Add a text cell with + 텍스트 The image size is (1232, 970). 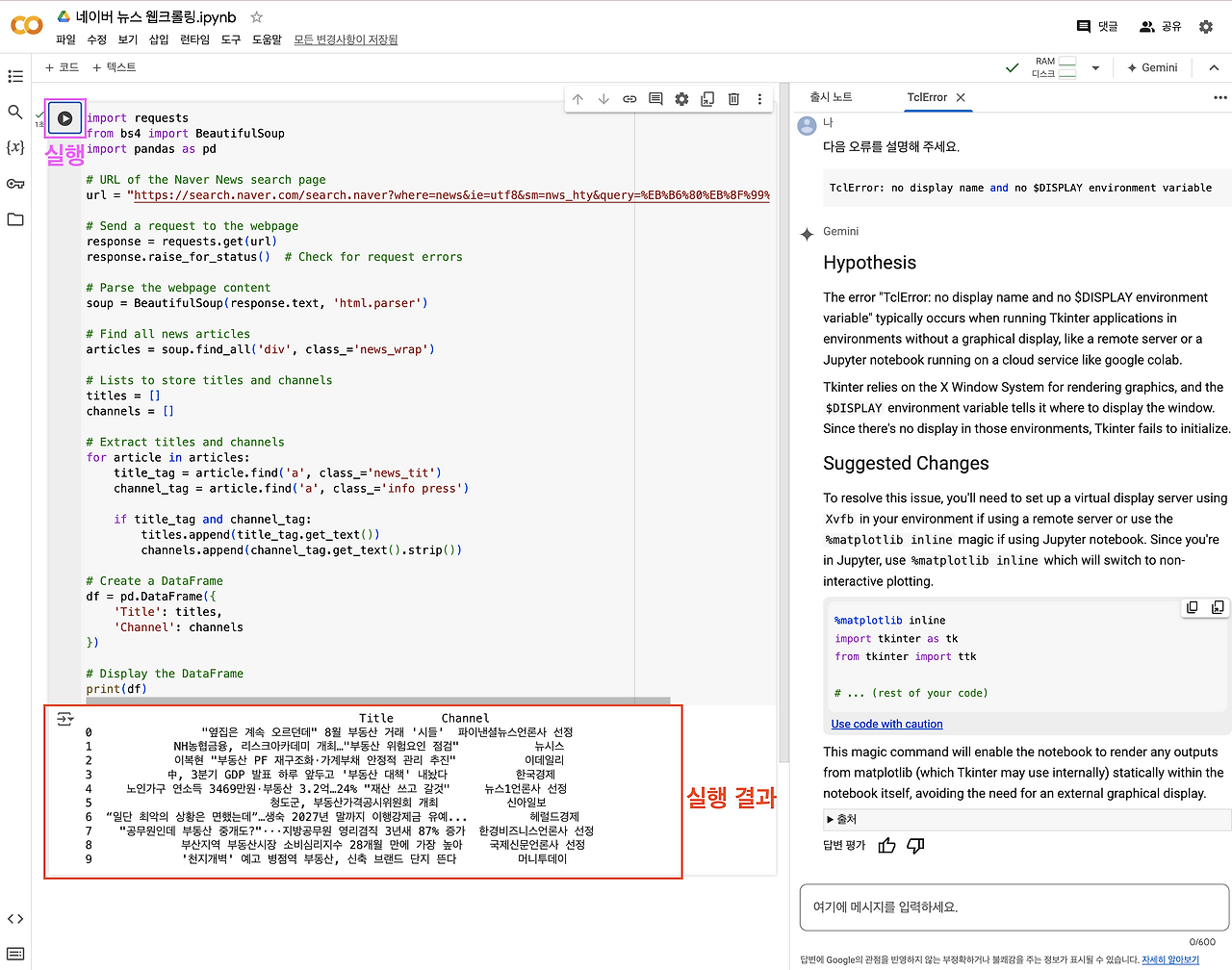pyautogui.click(x=115, y=67)
